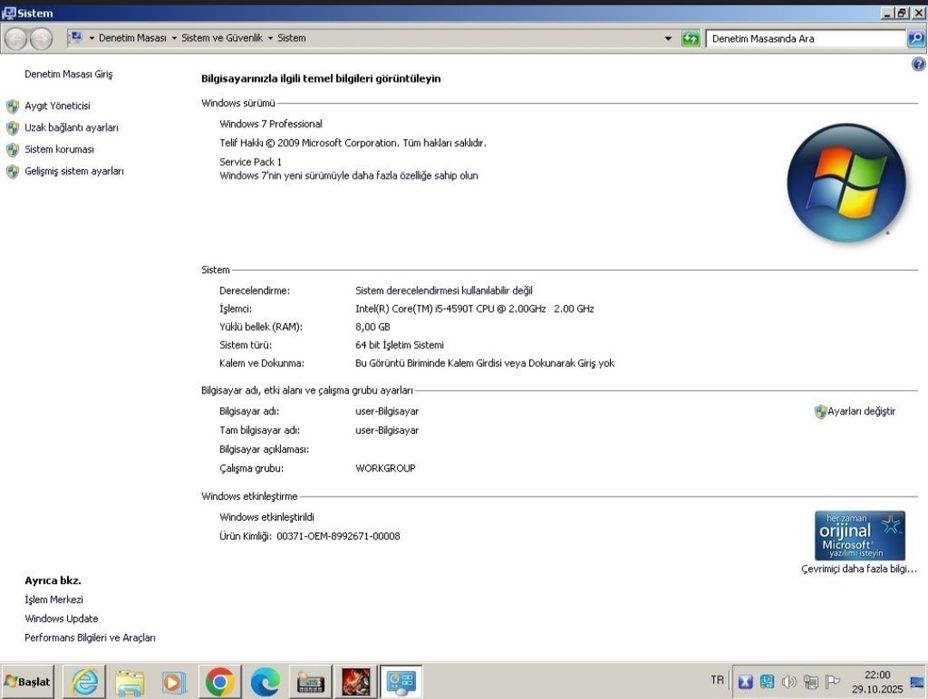Viewport: 928px width, 699px height.
Task: Click the Action Center flag tray icon
Action: pyautogui.click(x=833, y=682)
